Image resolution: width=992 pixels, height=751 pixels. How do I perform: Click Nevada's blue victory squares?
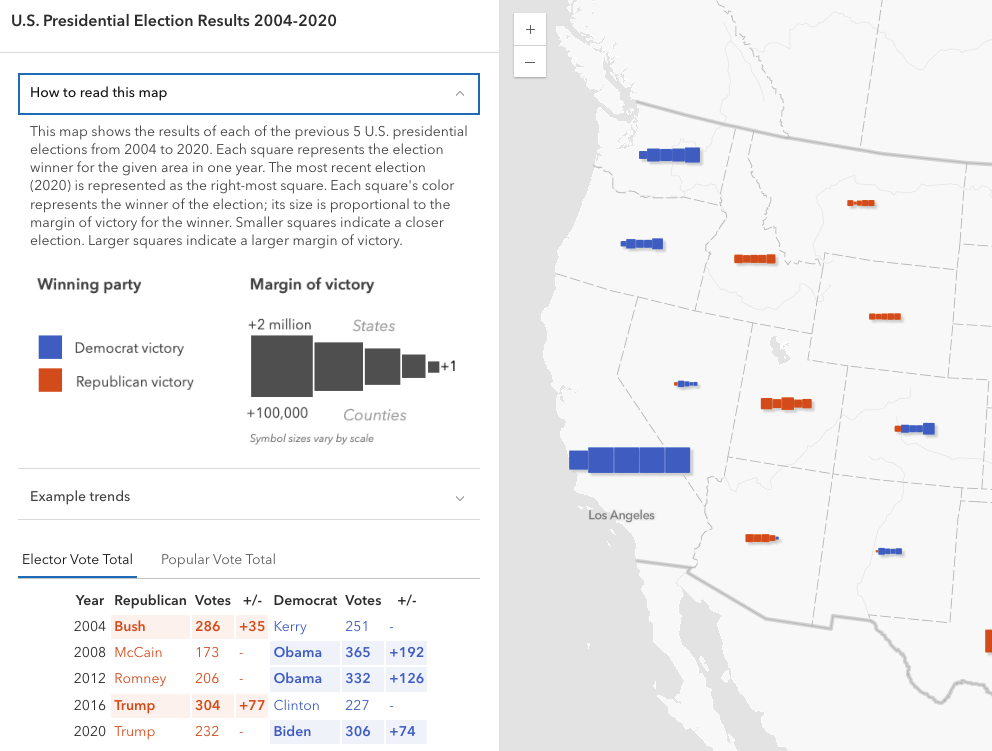point(686,383)
